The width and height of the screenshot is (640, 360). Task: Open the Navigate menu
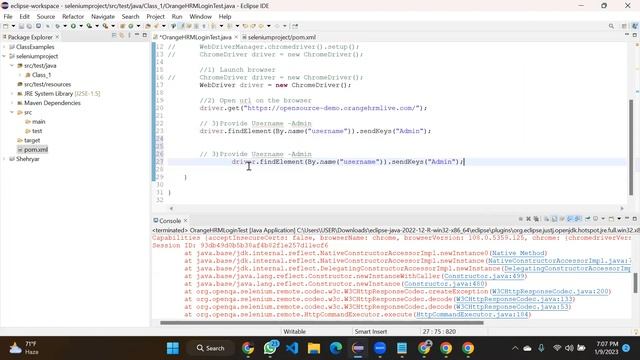coord(103,16)
